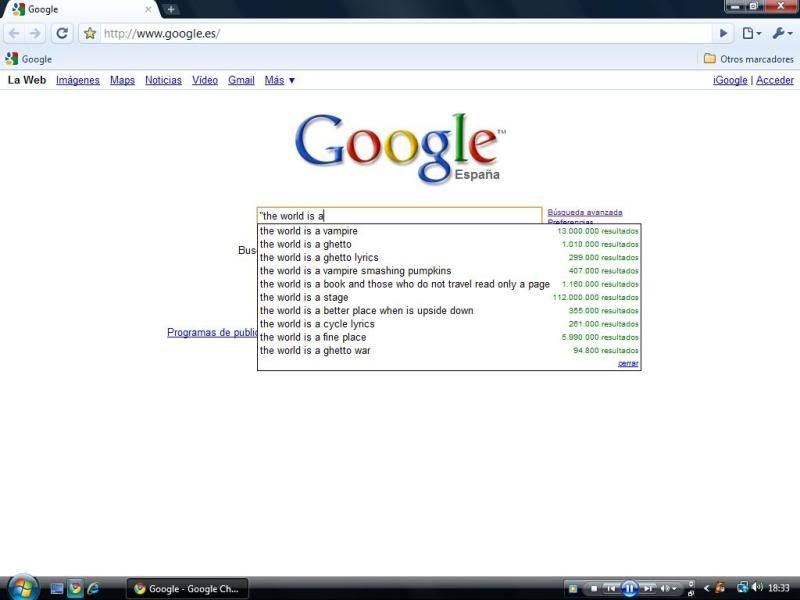Open Maps from the Google navigation bar
Image resolution: width=800 pixels, height=600 pixels.
[x=122, y=80]
